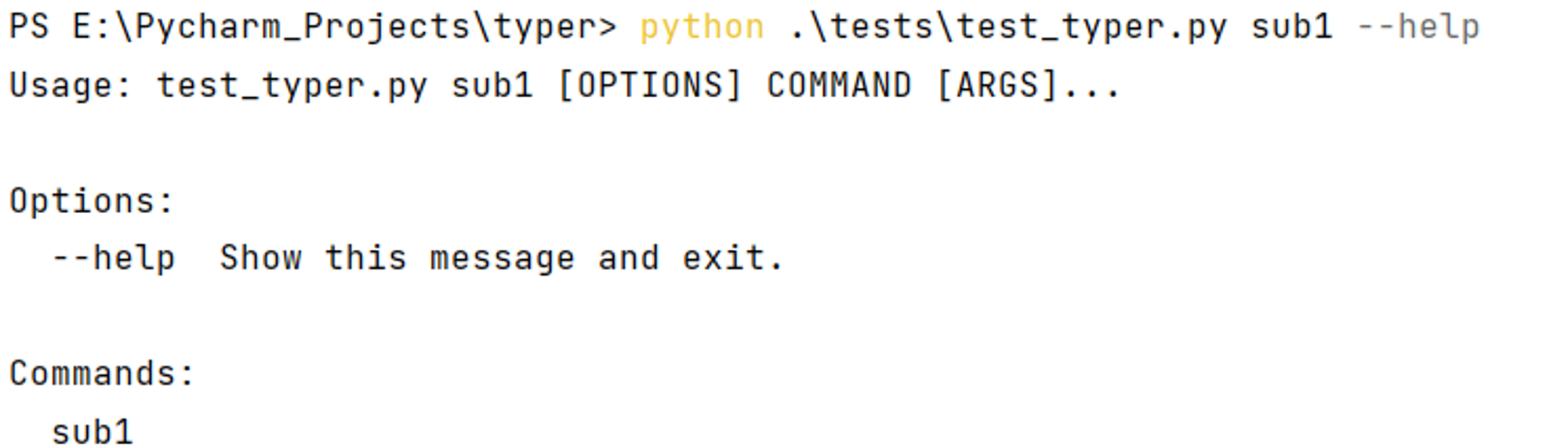Click the Usage: label
The width and height of the screenshot is (1568, 448).
tap(70, 86)
